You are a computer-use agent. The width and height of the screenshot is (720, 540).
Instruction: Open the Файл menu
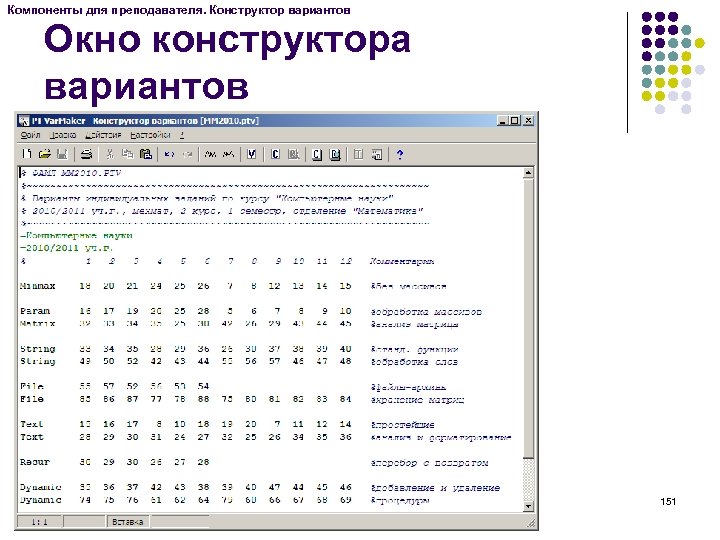point(30,135)
